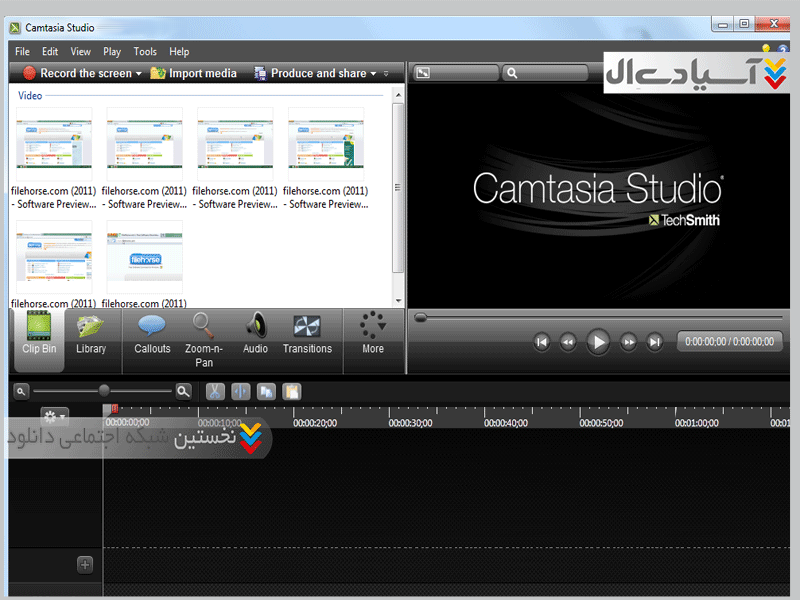This screenshot has height=600, width=800.
Task: Open the Play menu
Action: (x=112, y=52)
